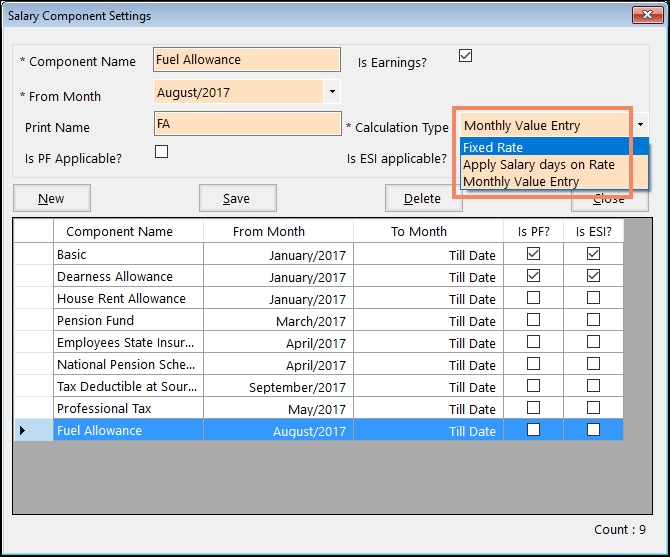The height and width of the screenshot is (557, 670).
Task: Toggle the Is Earnings checkbox
Action: click(465, 56)
